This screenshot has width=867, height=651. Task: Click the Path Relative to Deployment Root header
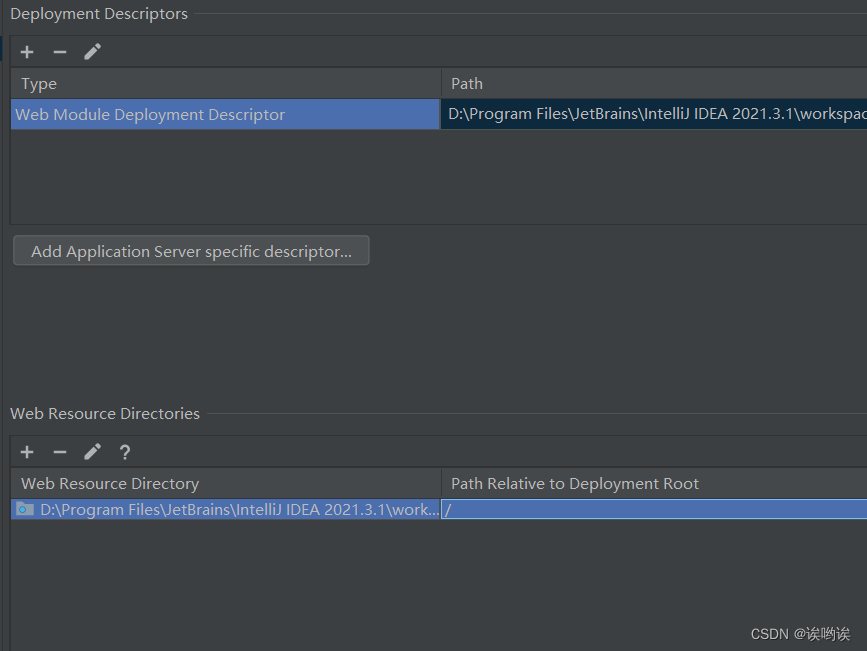pos(575,483)
